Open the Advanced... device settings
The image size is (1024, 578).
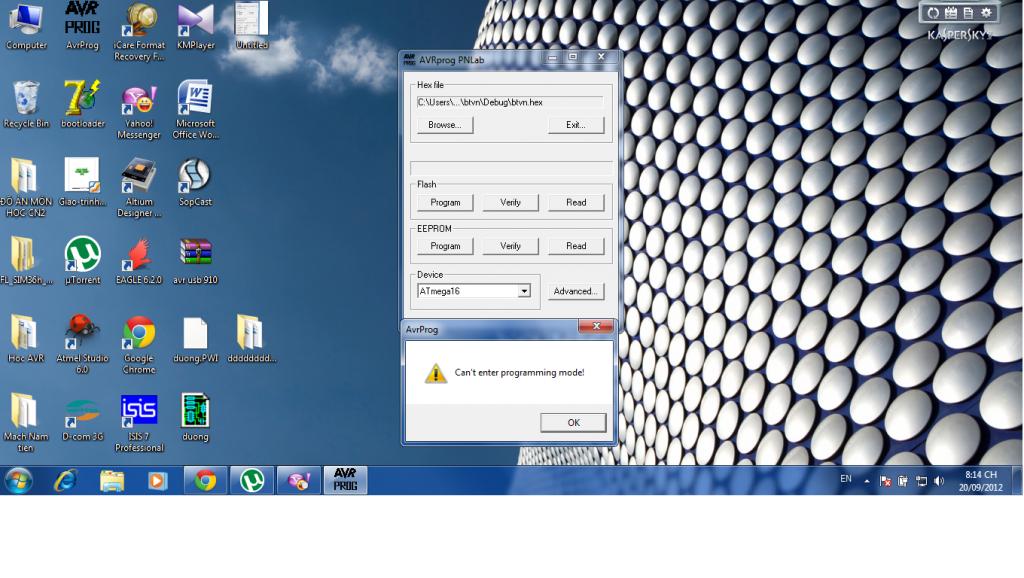(576, 291)
